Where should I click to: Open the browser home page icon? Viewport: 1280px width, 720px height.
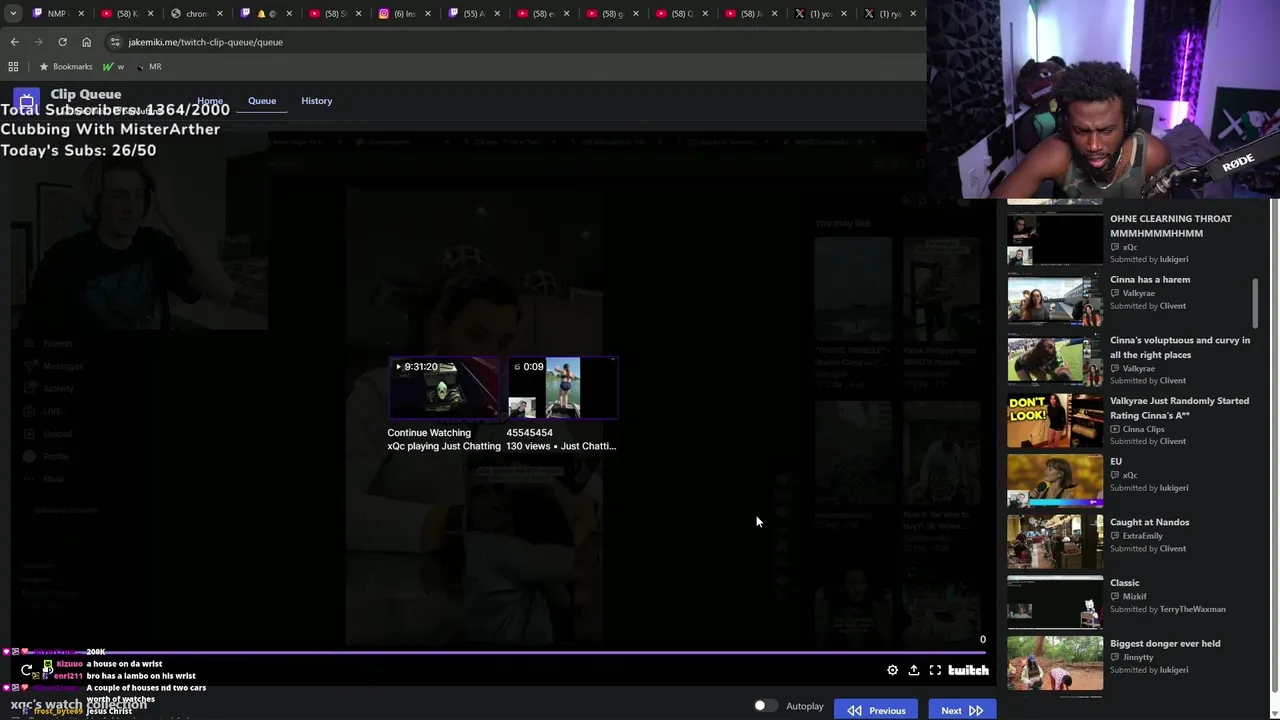86,42
